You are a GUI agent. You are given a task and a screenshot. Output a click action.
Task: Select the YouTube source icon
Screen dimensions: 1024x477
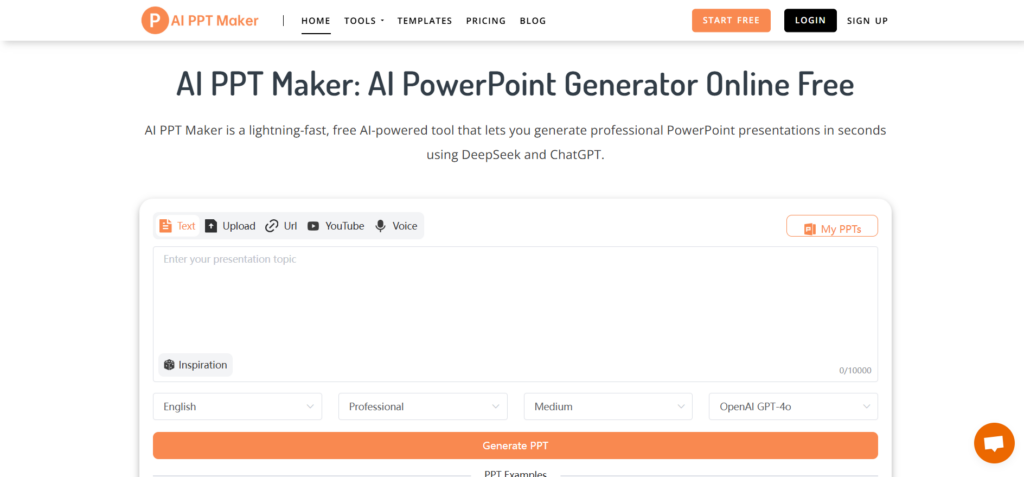(x=314, y=226)
